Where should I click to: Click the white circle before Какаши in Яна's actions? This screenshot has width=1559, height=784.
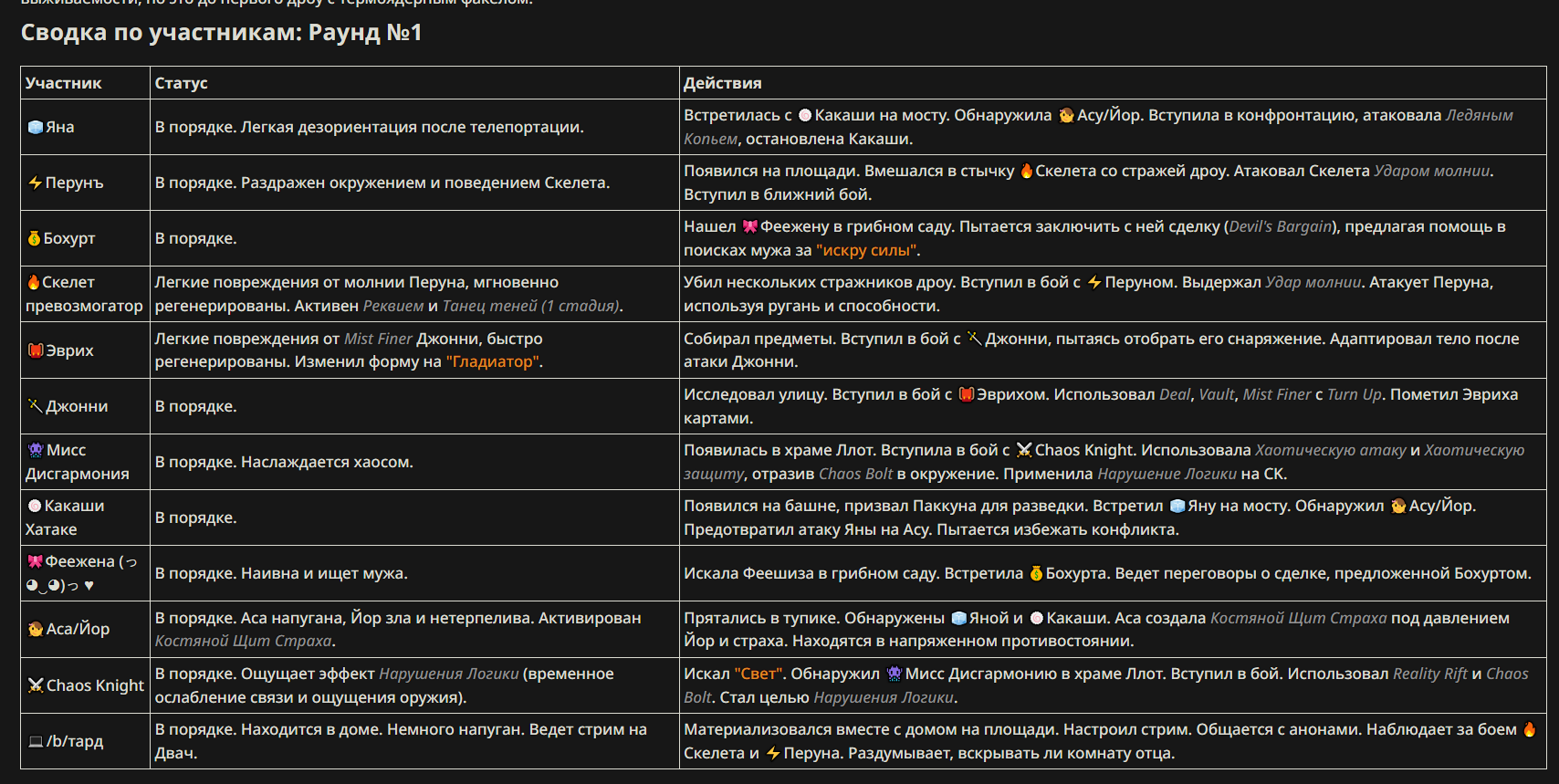[x=805, y=115]
